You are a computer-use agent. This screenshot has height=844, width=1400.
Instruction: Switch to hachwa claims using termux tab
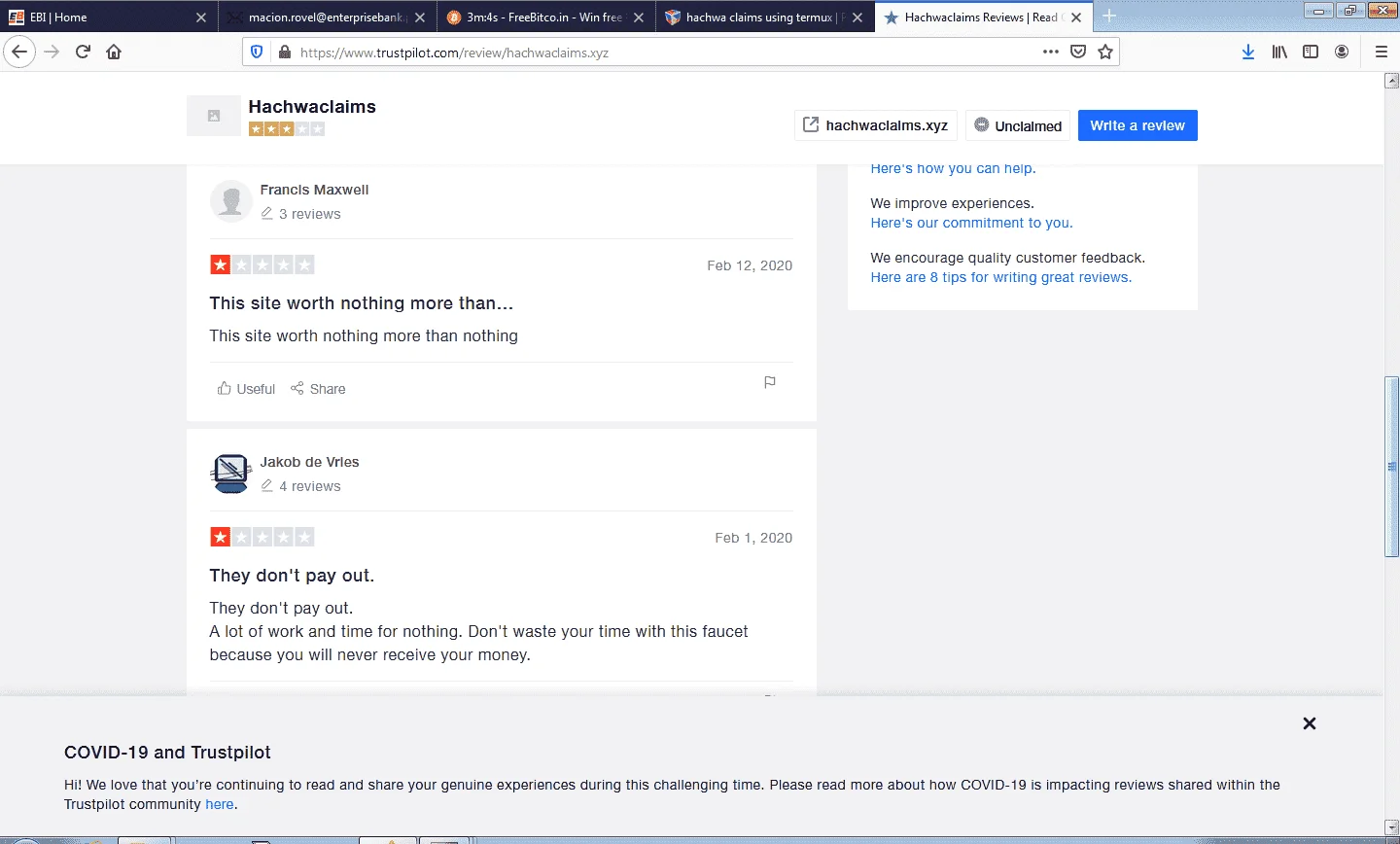pos(765,18)
